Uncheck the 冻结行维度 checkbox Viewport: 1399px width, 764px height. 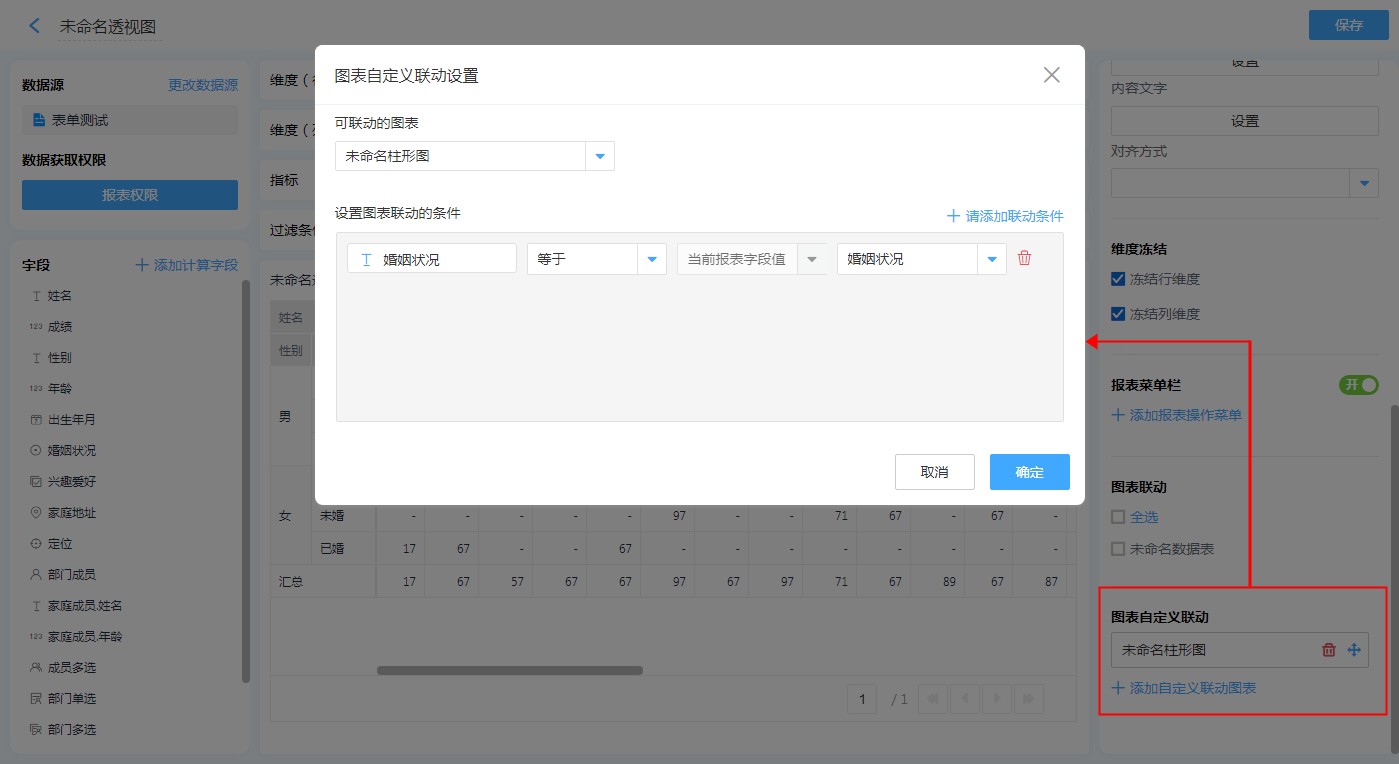click(x=1118, y=279)
